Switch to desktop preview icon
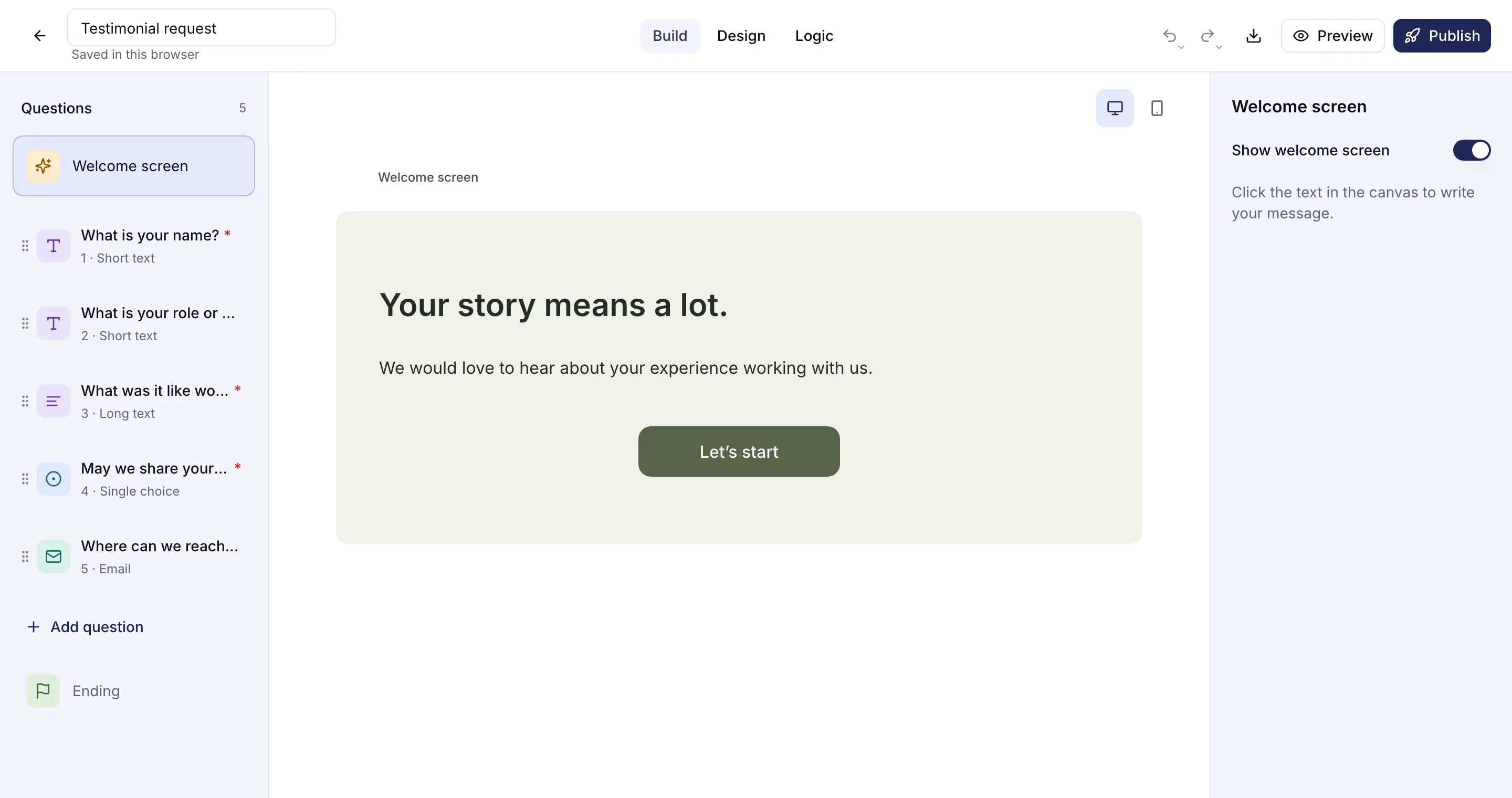1512x798 pixels. [x=1115, y=108]
